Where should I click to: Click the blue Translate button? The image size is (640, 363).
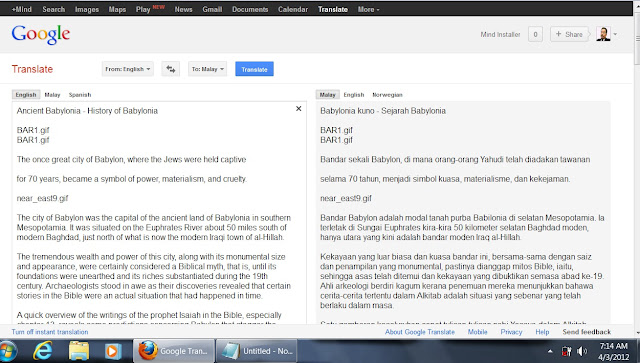(254, 69)
